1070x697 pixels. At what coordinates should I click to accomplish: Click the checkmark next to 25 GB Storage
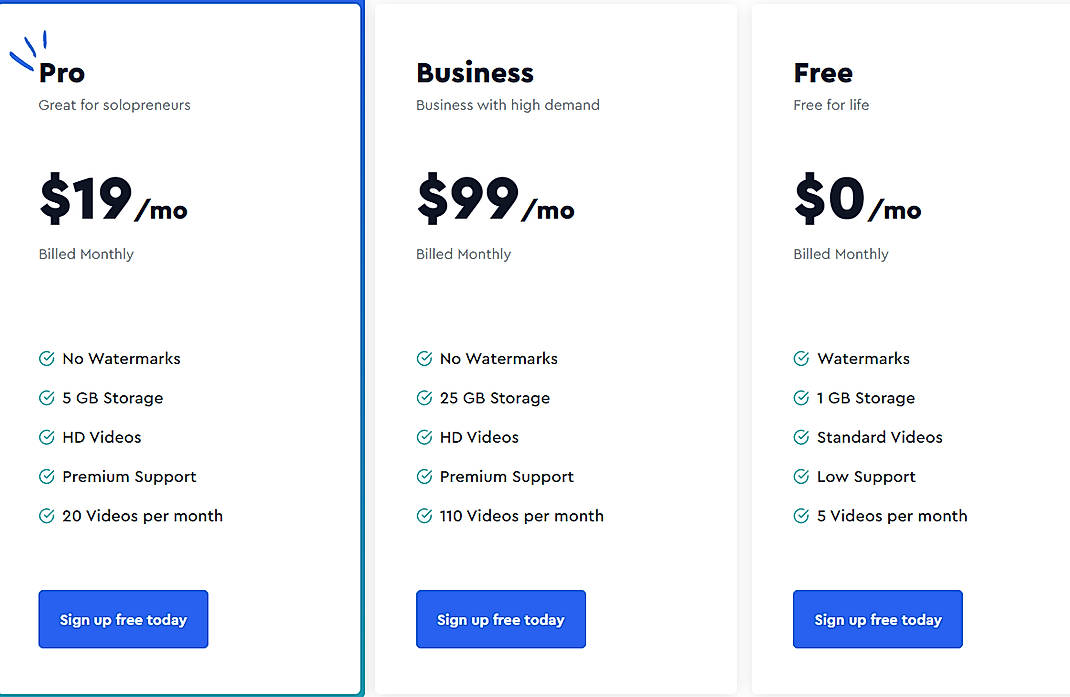pos(424,398)
